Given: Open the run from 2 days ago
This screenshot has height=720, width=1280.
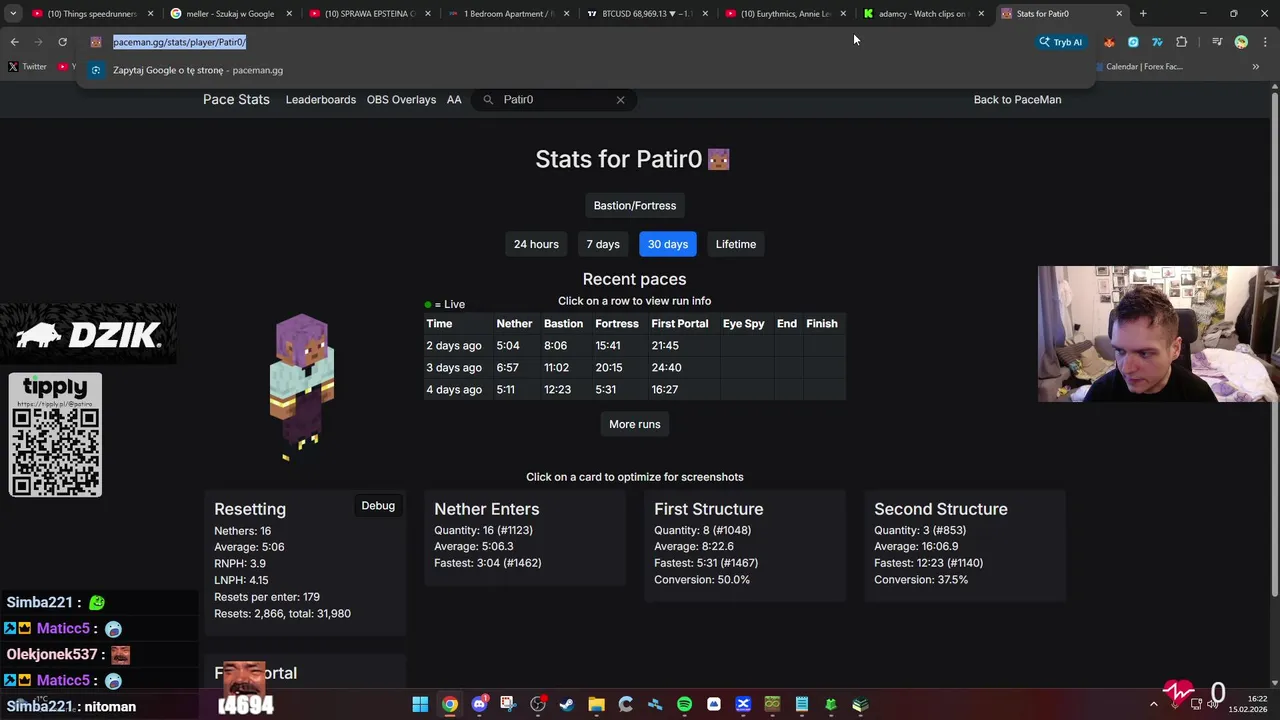Looking at the screenshot, I should [x=635, y=346].
